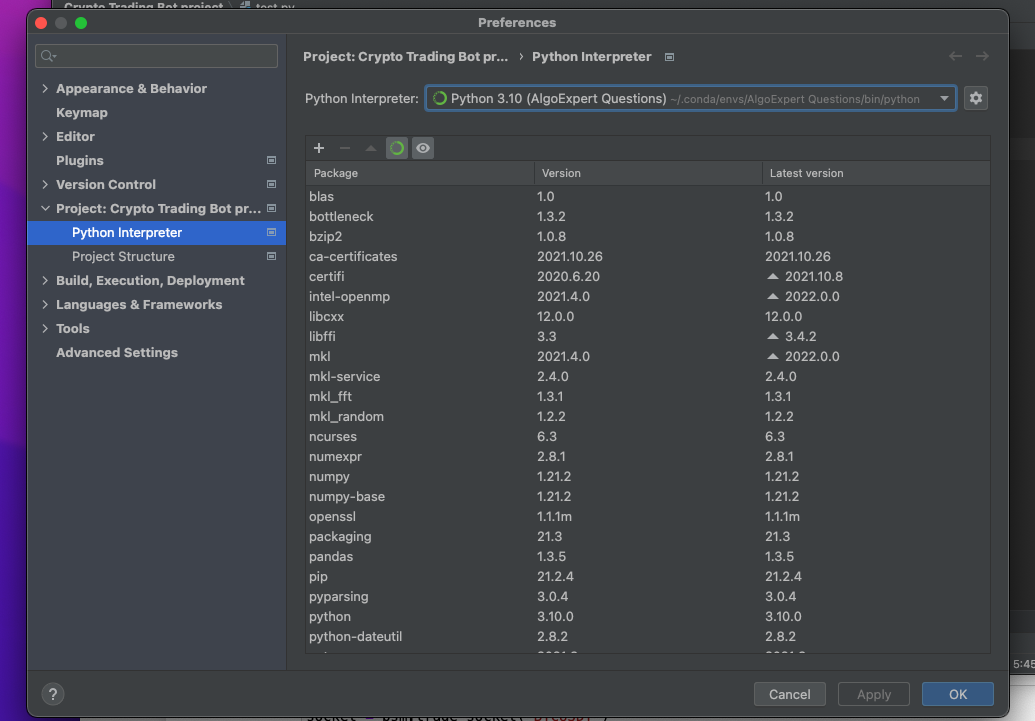Viewport: 1035px width, 721px height.
Task: Expand the Appearance & Behavior section
Action: click(x=45, y=89)
